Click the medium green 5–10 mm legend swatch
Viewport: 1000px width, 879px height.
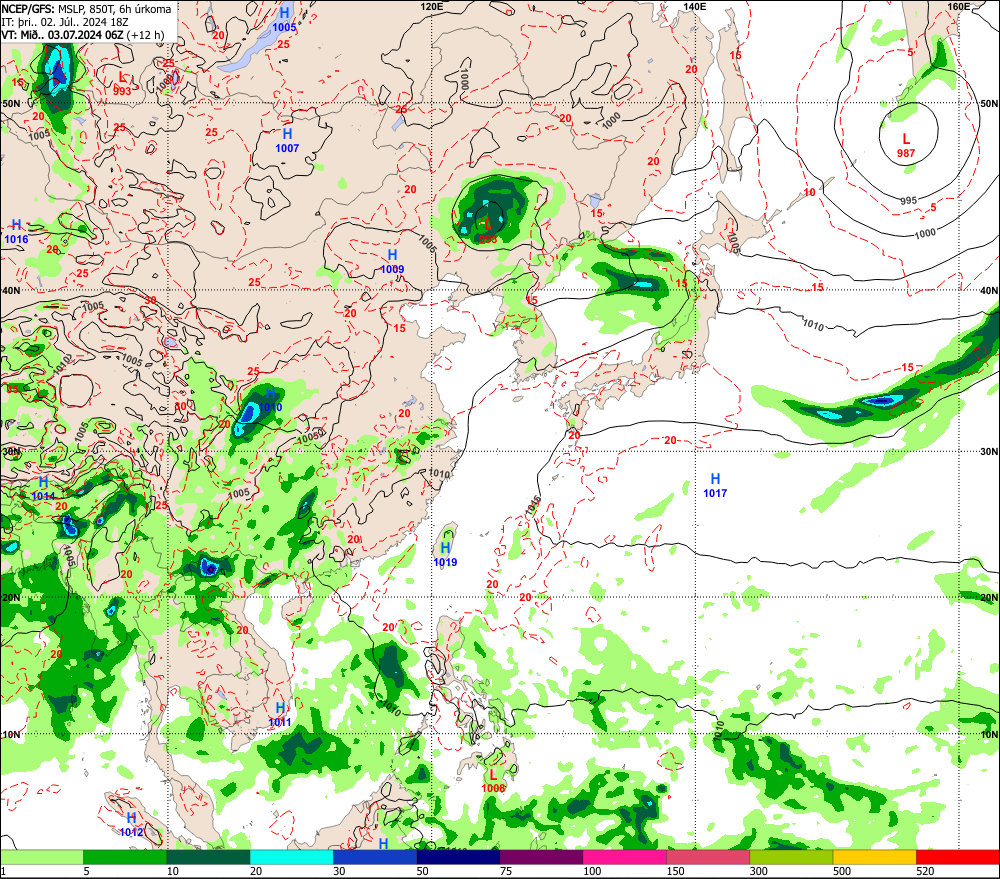pyautogui.click(x=125, y=857)
